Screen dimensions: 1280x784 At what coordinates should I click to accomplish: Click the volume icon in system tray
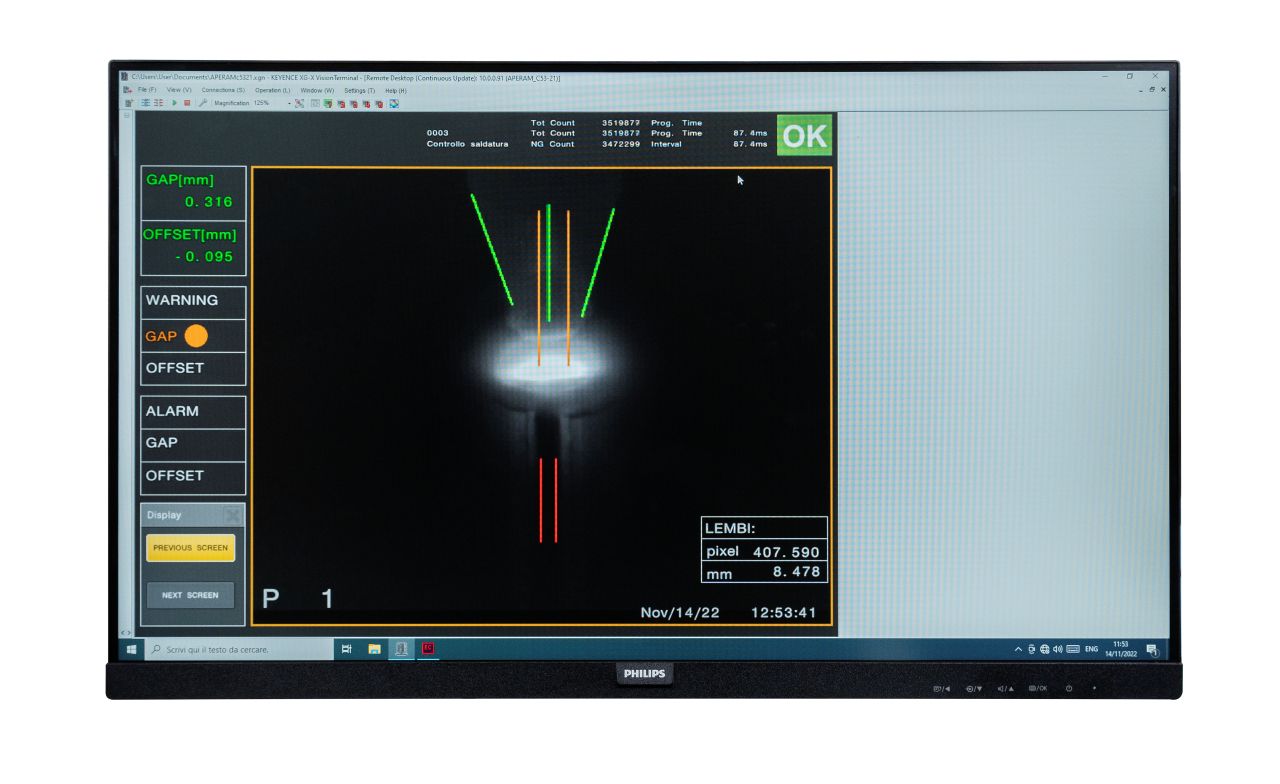(1057, 649)
